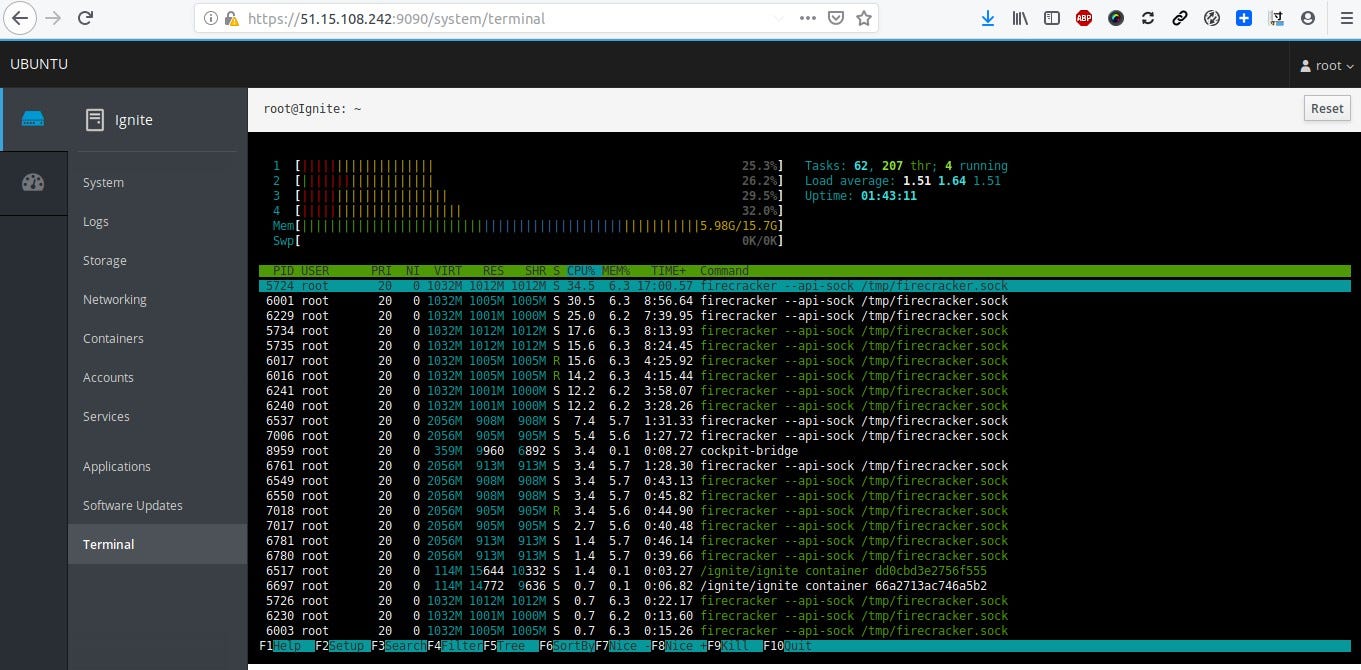Click F4 Filter in htop footer
This screenshot has width=1361, height=670.
(455, 646)
